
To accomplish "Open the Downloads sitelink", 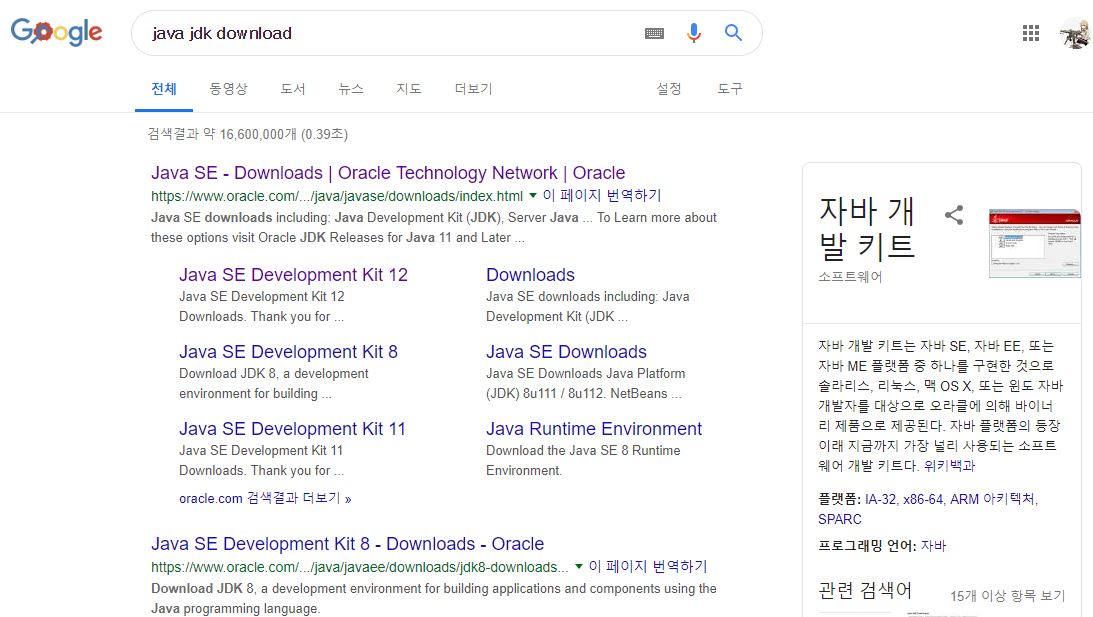I will (530, 275).
